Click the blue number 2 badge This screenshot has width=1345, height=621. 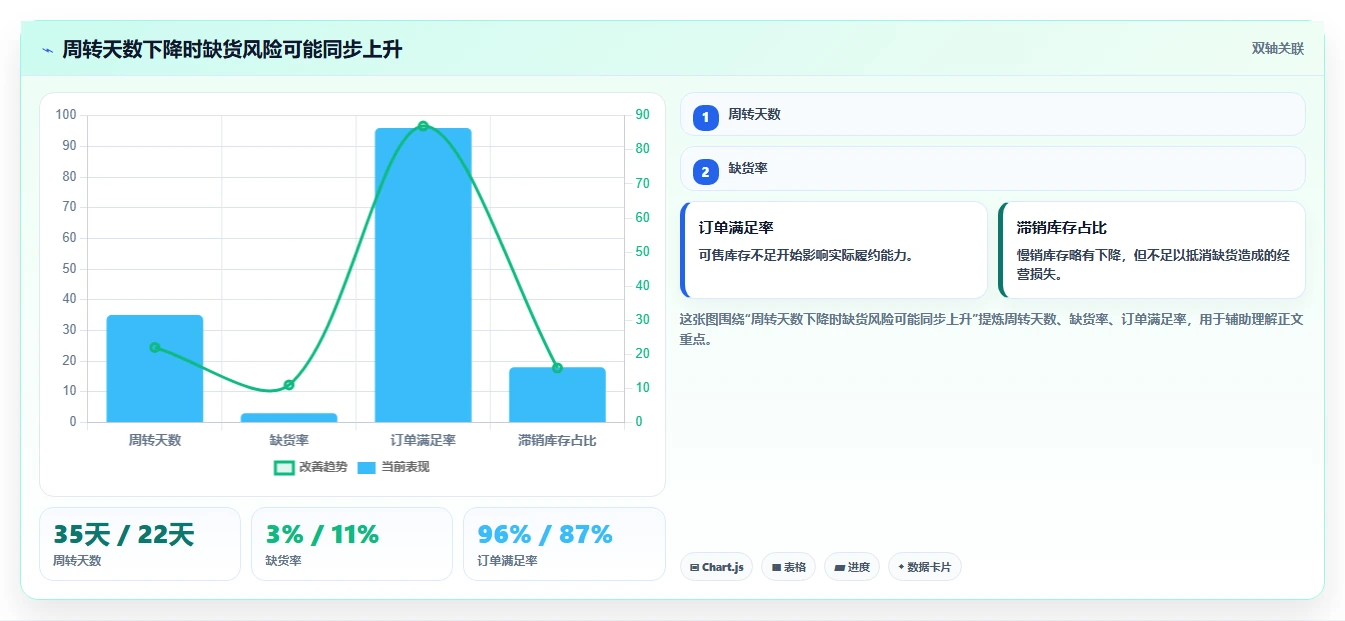coord(706,172)
